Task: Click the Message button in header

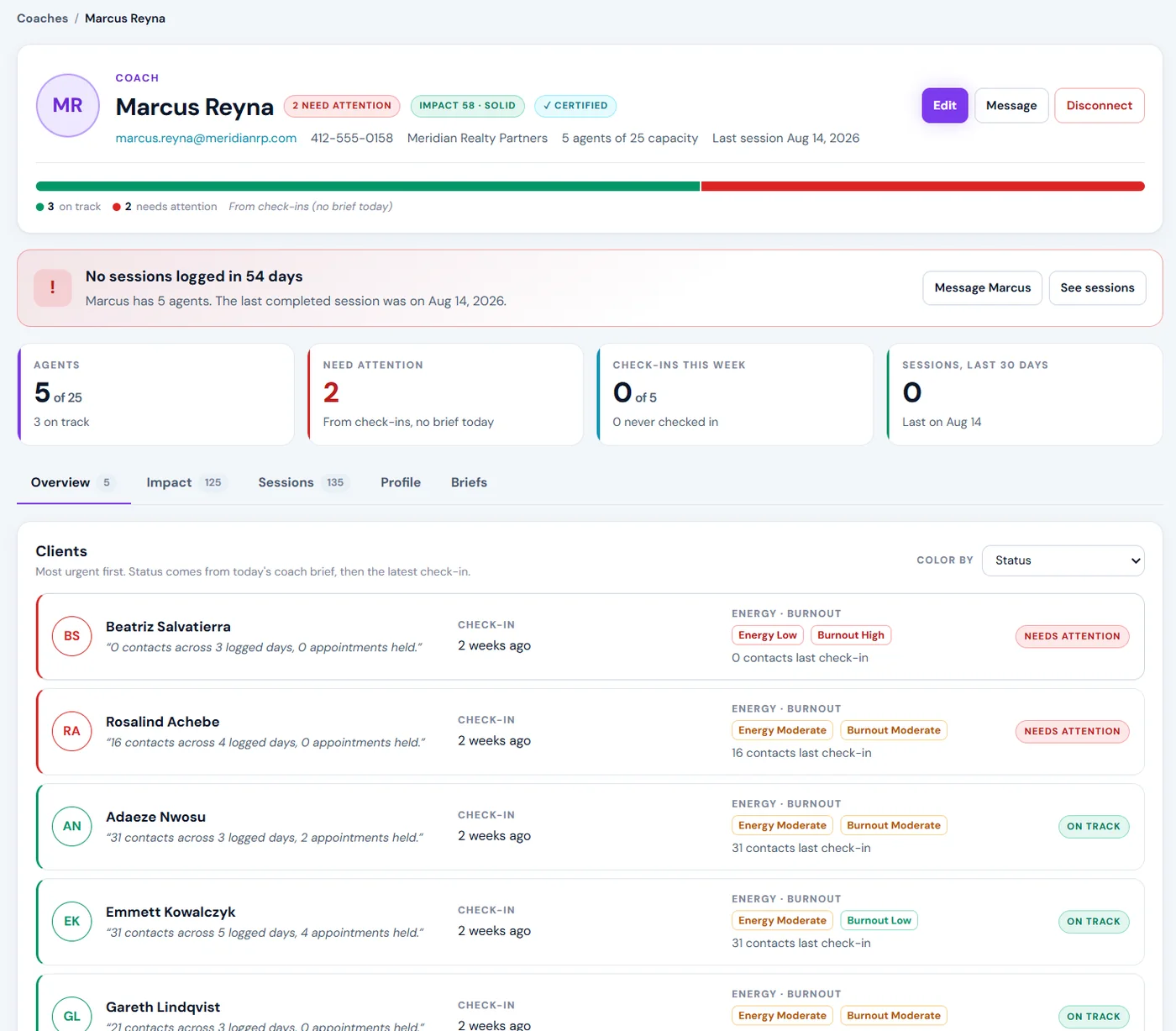Action: 1011,106
